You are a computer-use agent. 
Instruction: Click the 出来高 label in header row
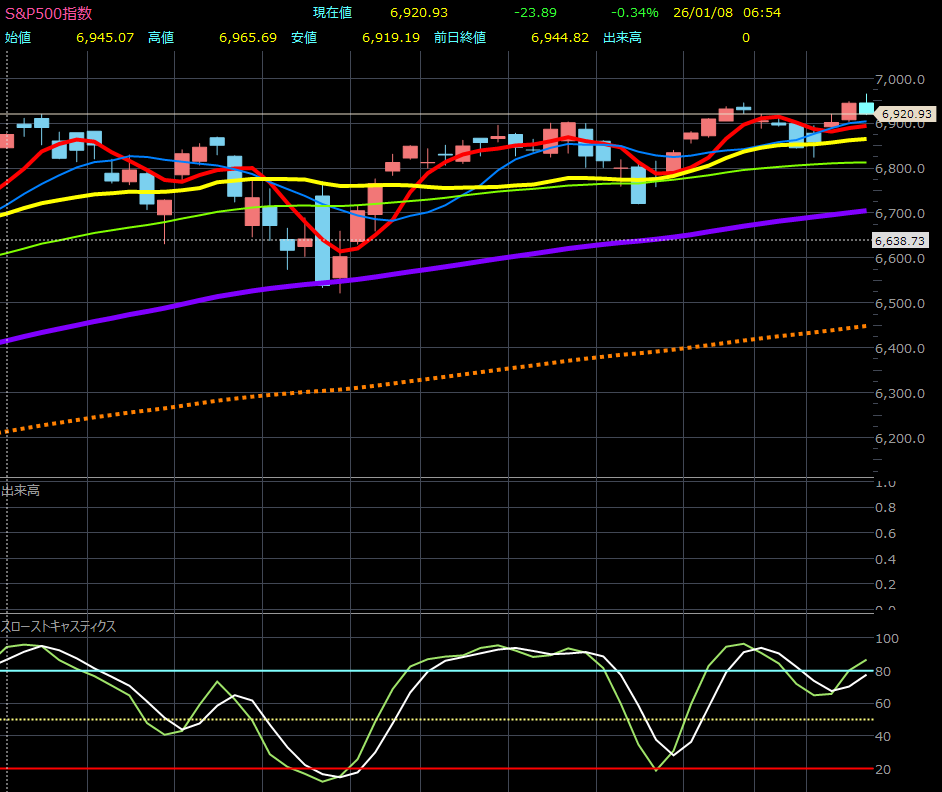(622, 38)
